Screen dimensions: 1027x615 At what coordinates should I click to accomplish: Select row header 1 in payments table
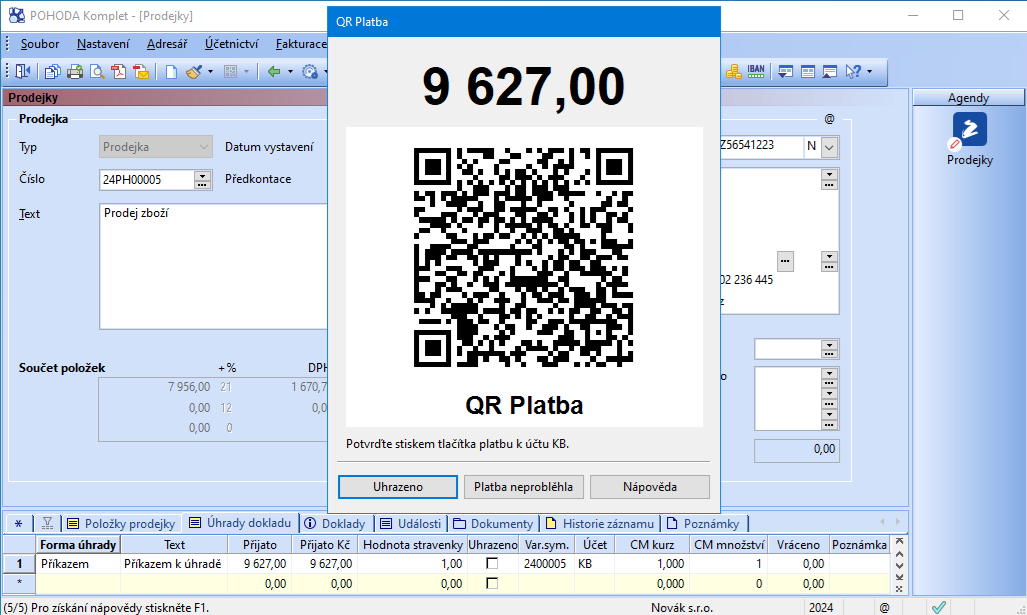(x=19, y=563)
